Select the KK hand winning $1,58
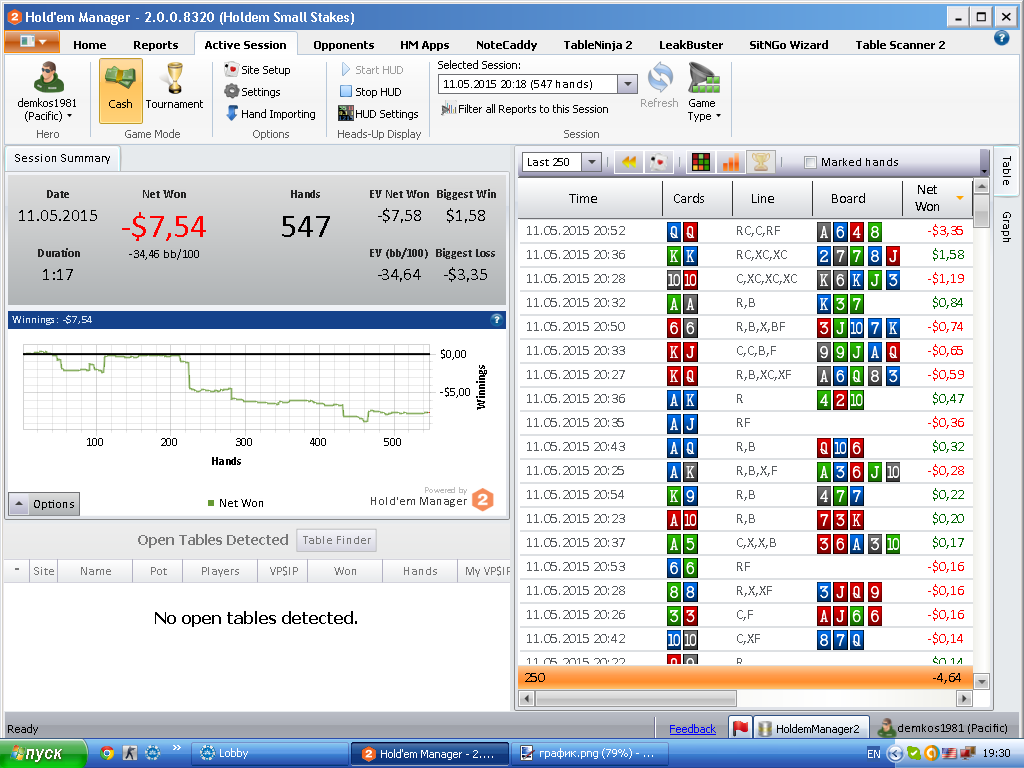Image resolution: width=1024 pixels, height=768 pixels. [745, 255]
